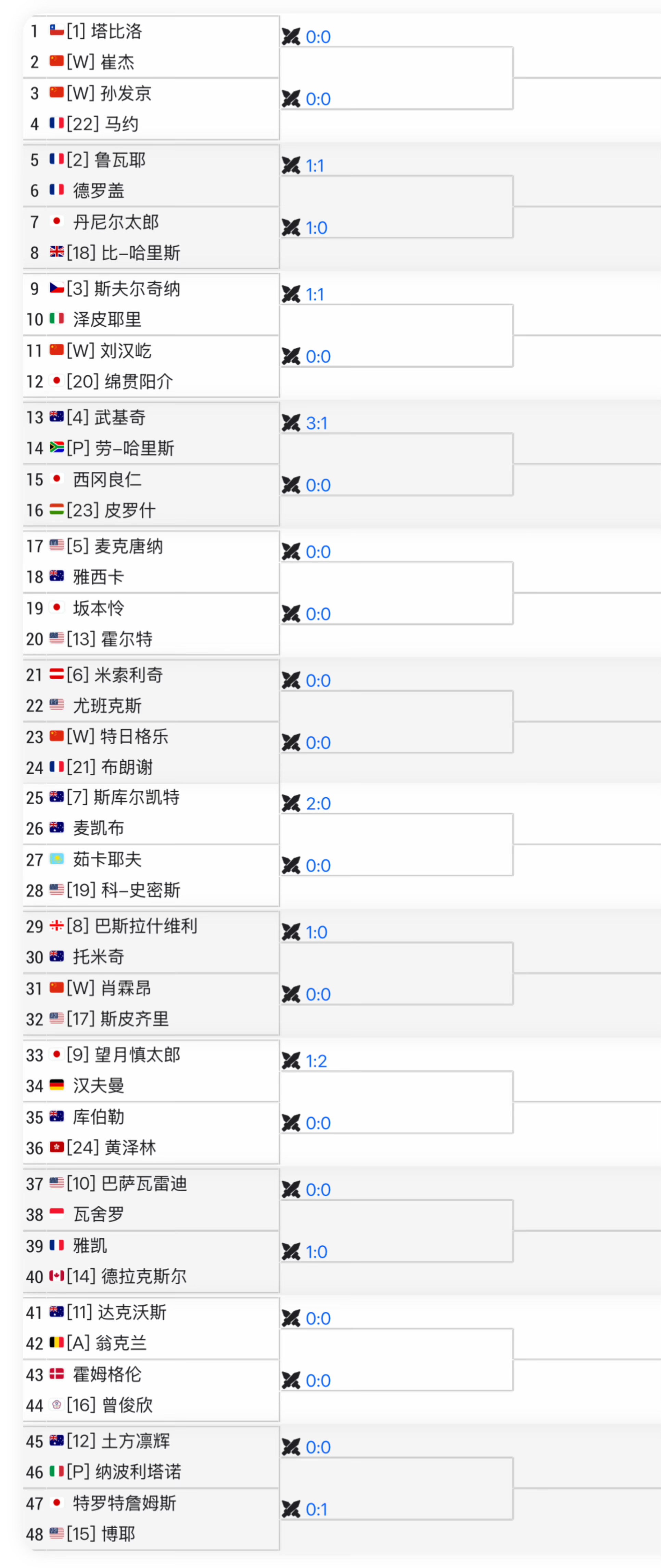Click the crossed-rackets icon next to 武基奇 match
This screenshot has height=1568, width=661.
point(291,423)
